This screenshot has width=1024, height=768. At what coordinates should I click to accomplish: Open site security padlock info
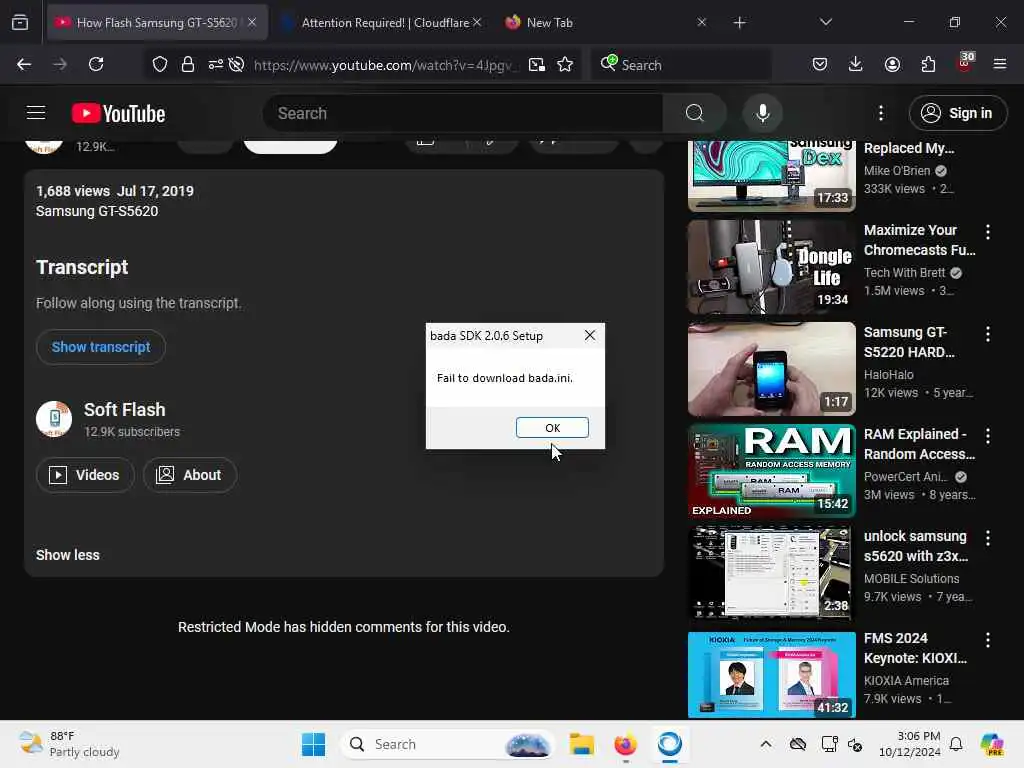[187, 64]
